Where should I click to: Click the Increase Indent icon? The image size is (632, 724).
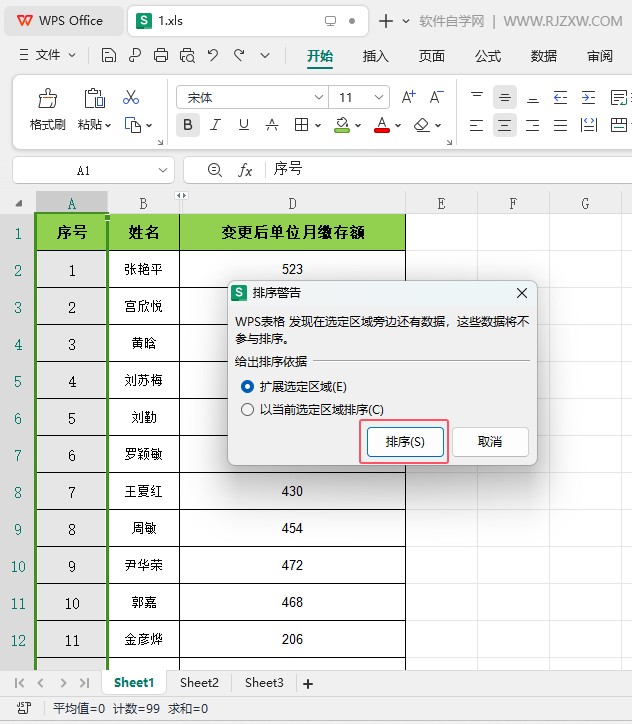click(589, 97)
